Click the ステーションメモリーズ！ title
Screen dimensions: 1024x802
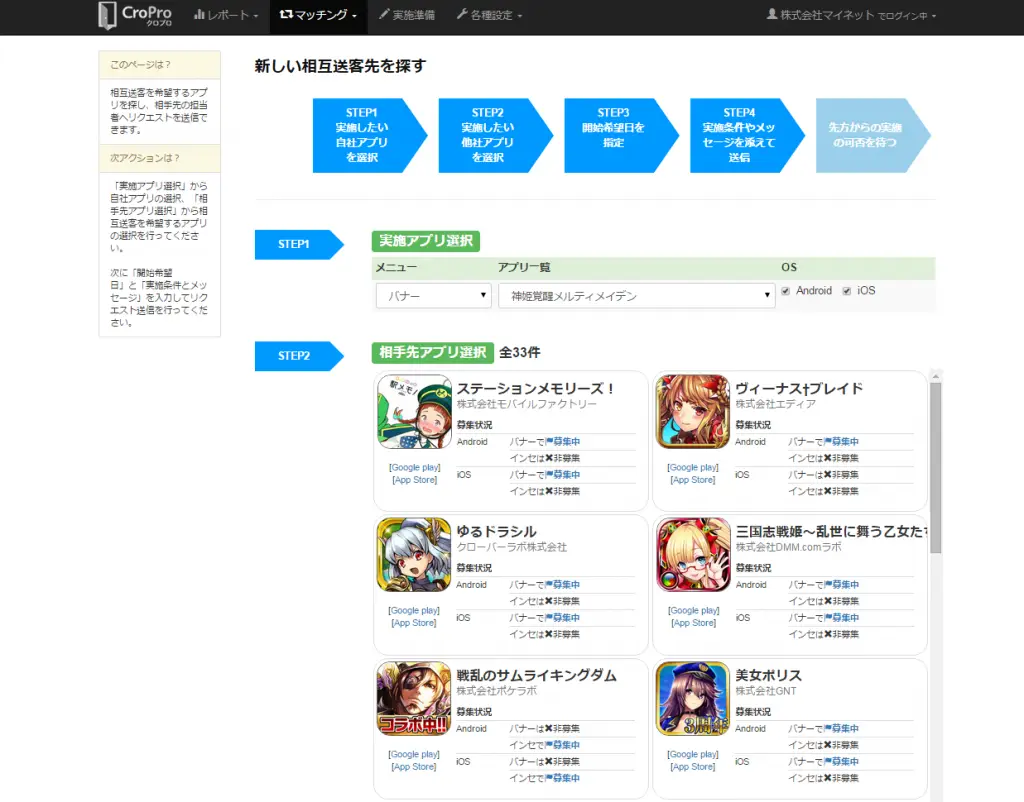point(536,389)
